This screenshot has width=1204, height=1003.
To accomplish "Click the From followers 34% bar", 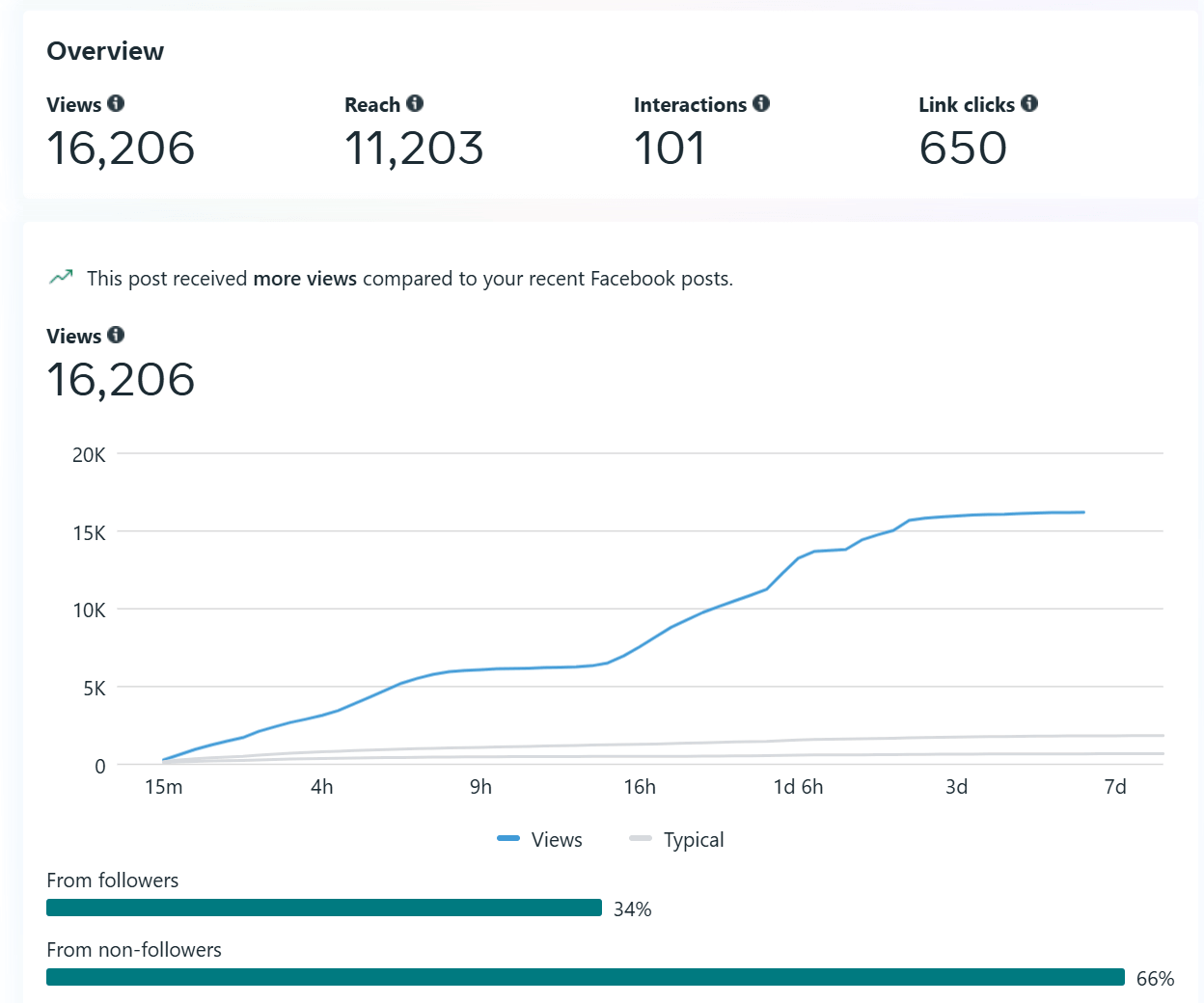I will [323, 908].
